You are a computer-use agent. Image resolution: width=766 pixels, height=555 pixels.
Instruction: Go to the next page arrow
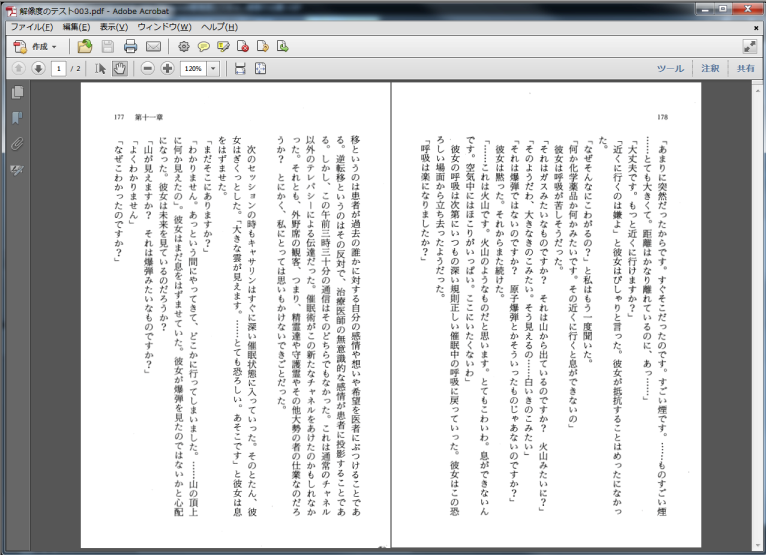point(37,68)
